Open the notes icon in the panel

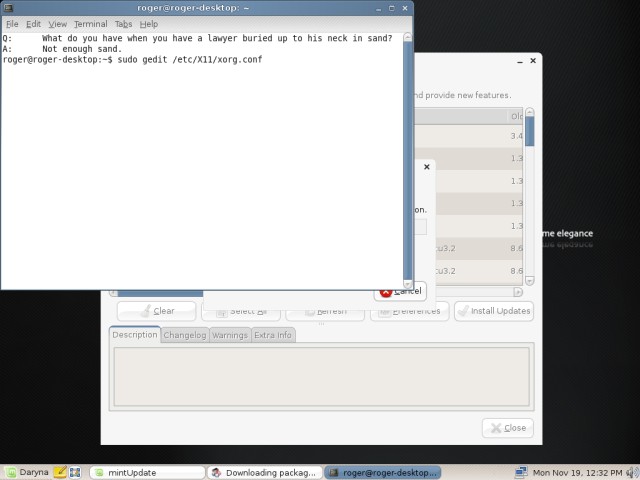[x=60, y=472]
